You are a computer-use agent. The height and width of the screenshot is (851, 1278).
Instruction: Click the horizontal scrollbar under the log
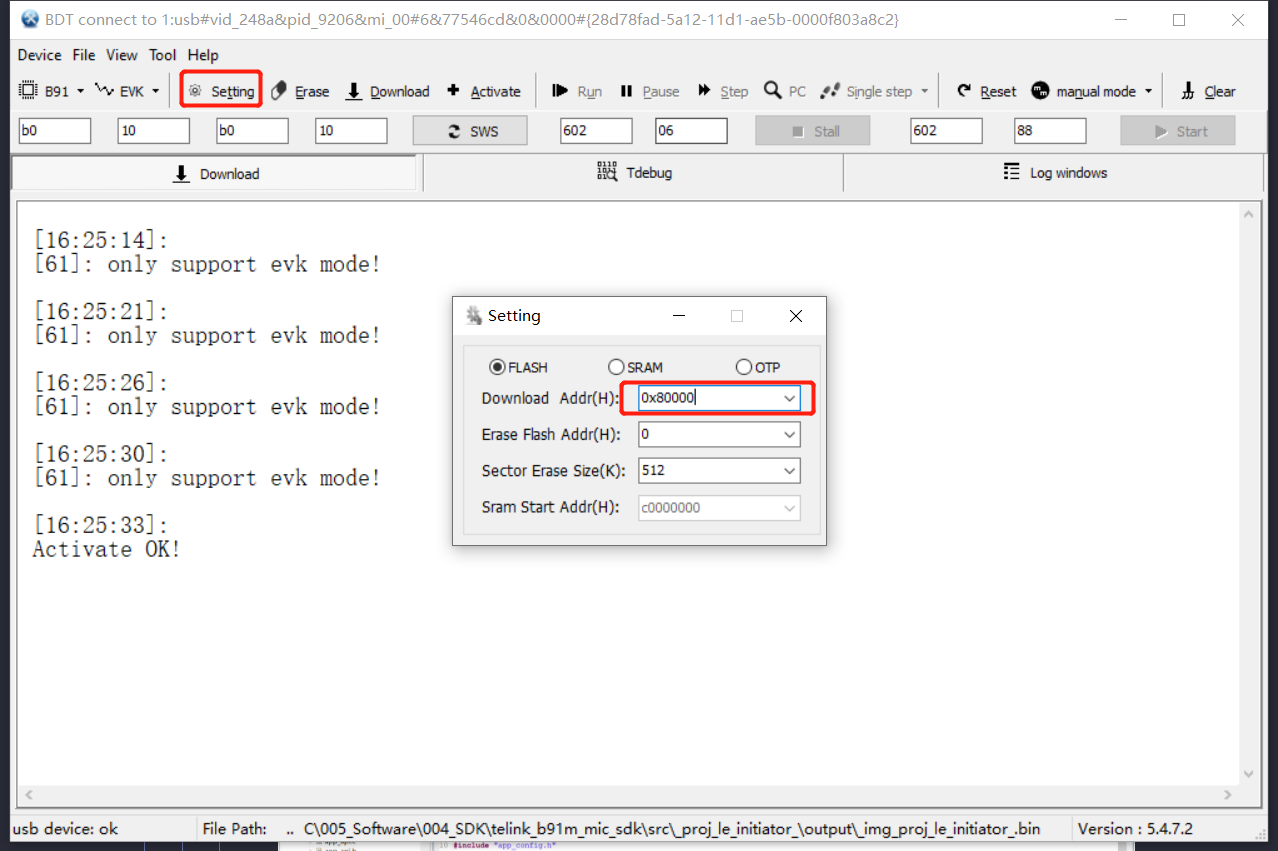(x=628, y=795)
